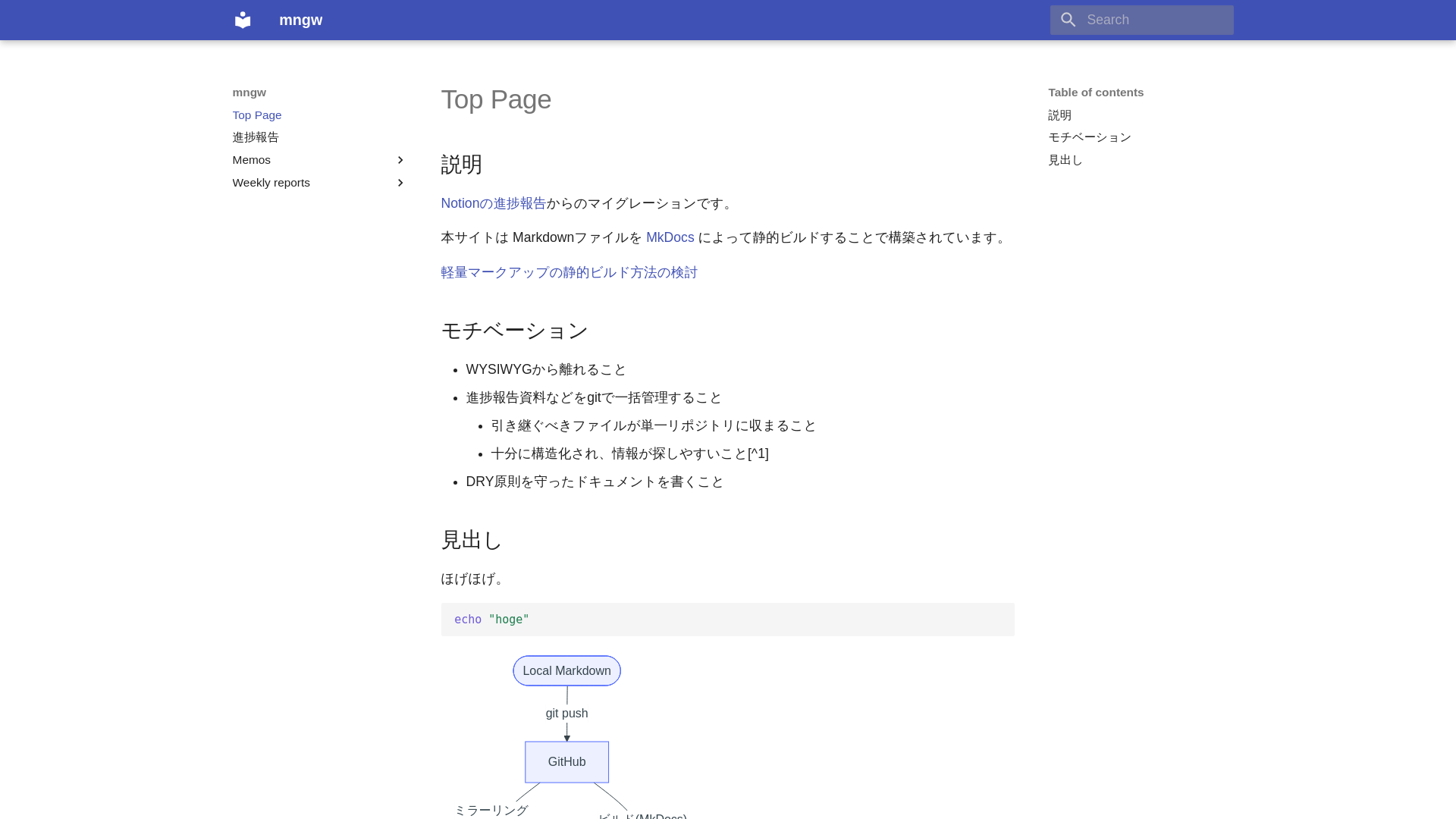Click the mngw sidebar title
The image size is (1456, 819).
(x=249, y=93)
